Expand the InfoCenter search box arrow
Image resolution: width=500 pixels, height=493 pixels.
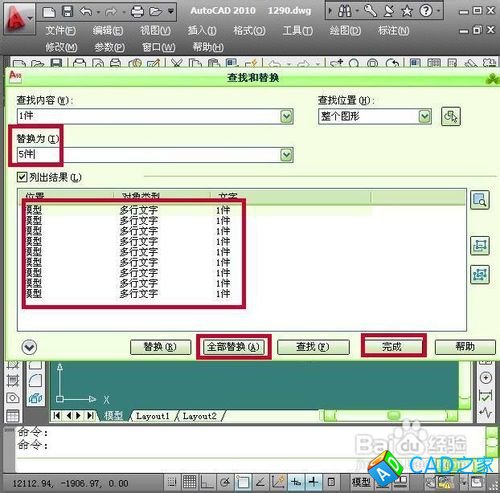[330, 12]
